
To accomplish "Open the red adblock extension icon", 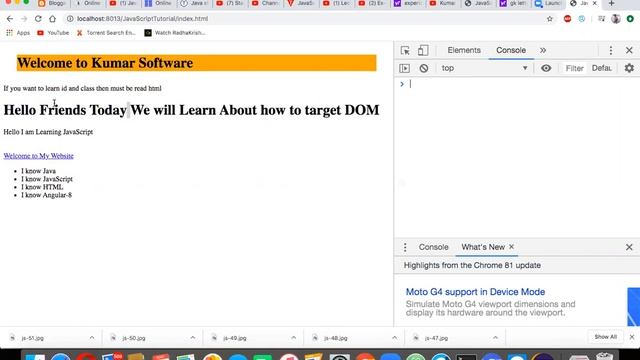I will [x=567, y=19].
